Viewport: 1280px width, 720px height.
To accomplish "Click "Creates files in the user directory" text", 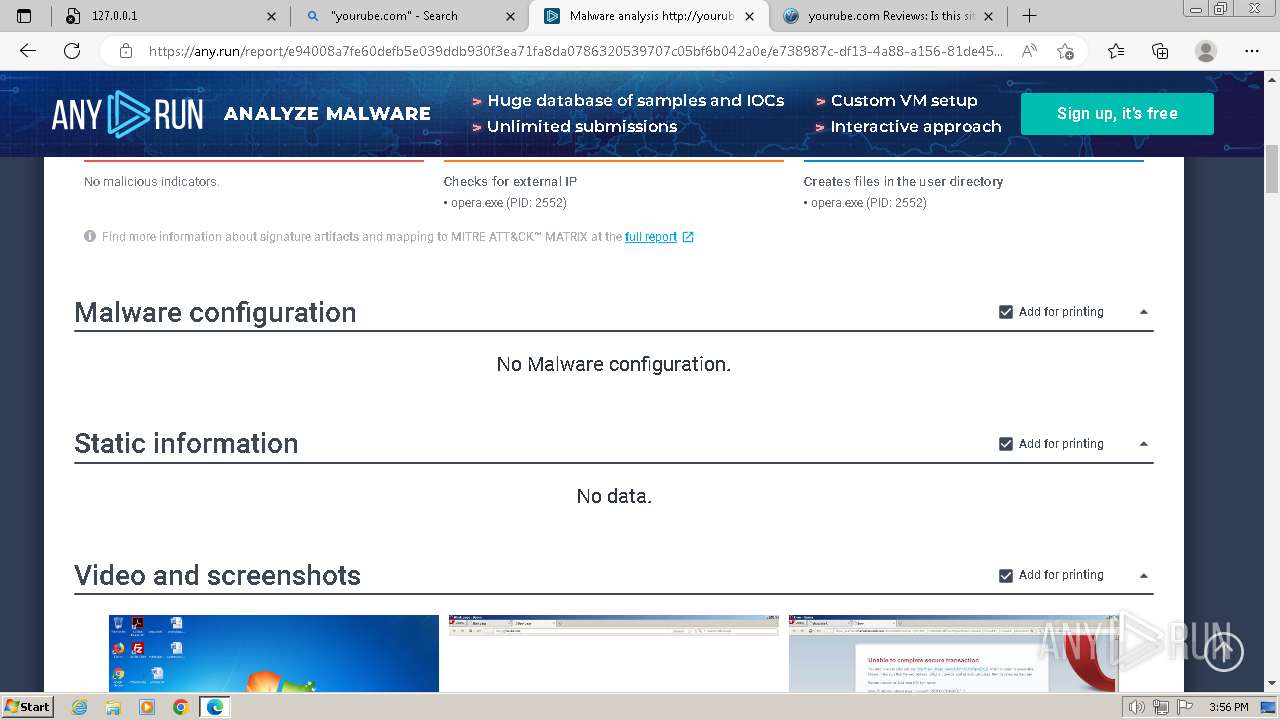I will 903,181.
